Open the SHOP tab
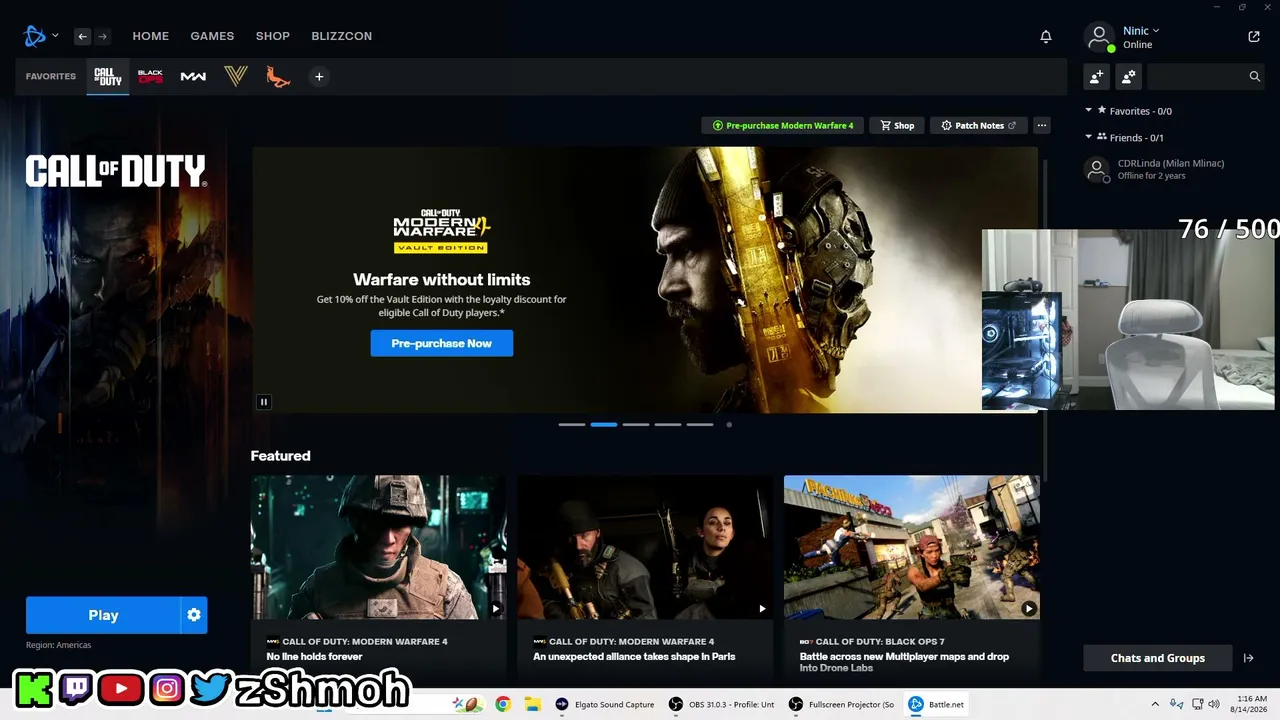The width and height of the screenshot is (1280, 720). click(273, 36)
